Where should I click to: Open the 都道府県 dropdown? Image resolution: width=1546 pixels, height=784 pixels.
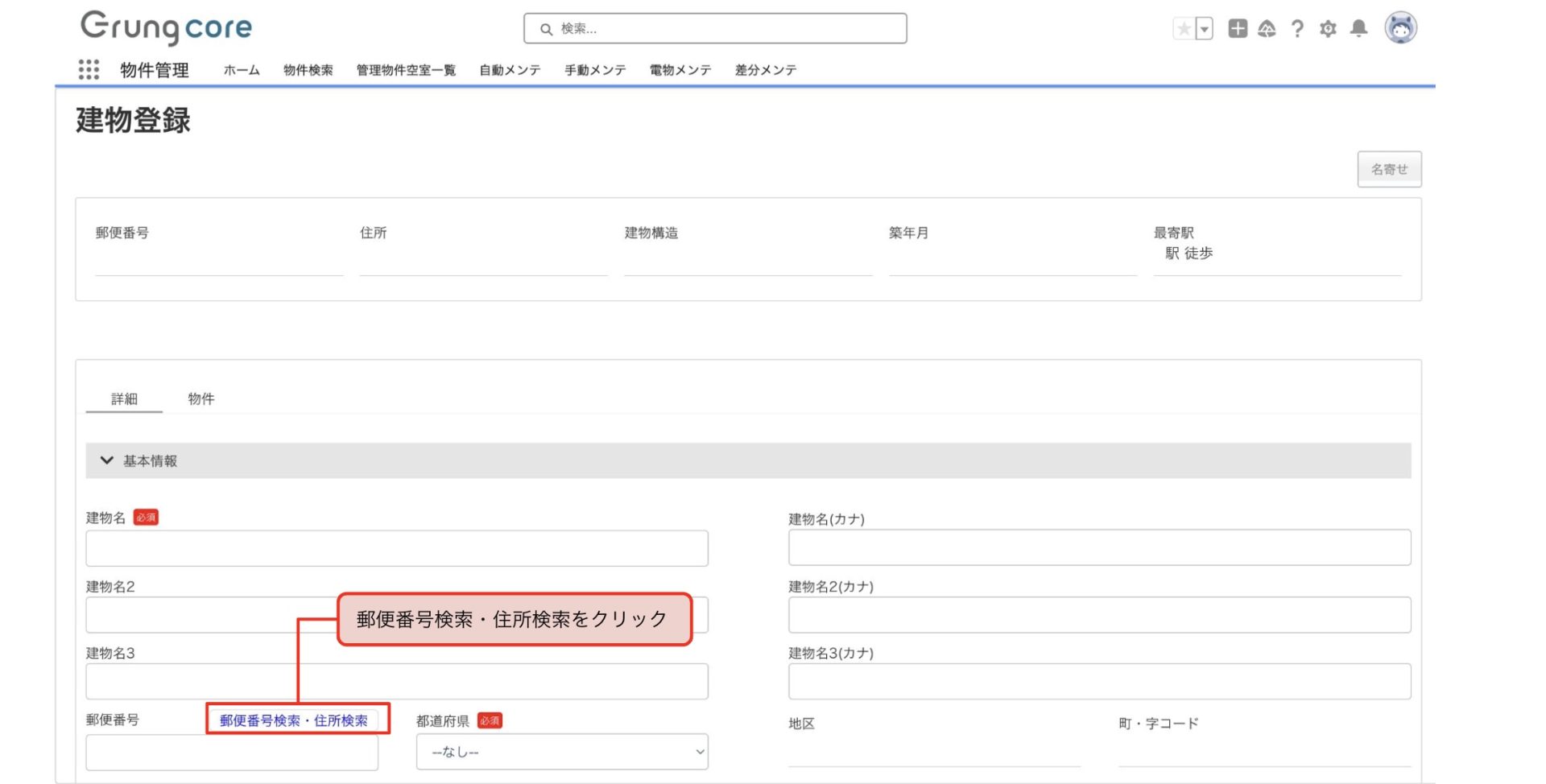click(x=561, y=752)
